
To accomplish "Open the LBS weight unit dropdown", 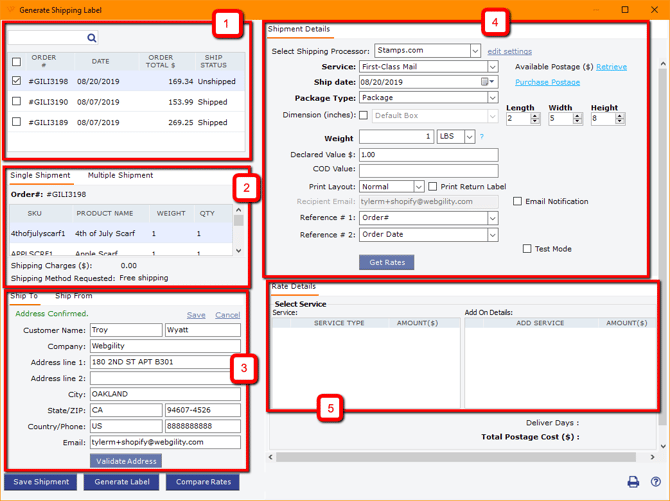I will (x=469, y=137).
